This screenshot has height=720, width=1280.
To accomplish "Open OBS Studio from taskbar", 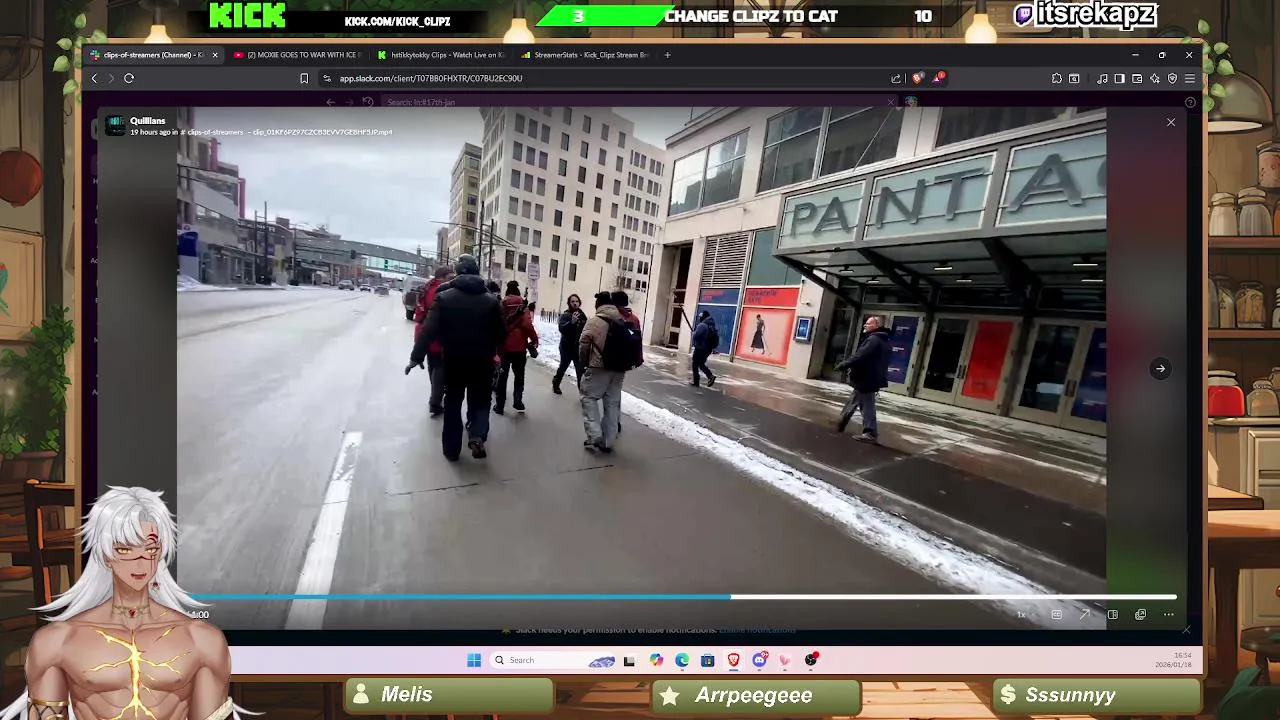I will click(x=811, y=660).
